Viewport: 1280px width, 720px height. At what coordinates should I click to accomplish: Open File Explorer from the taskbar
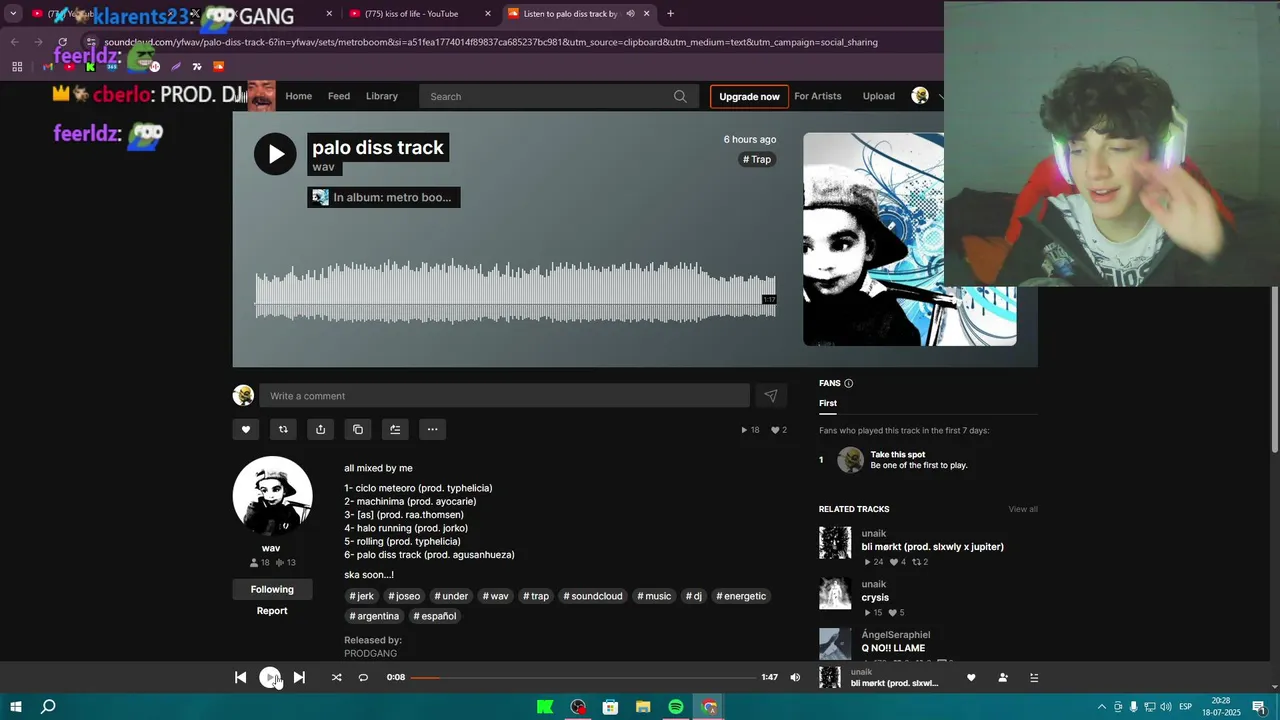point(643,707)
